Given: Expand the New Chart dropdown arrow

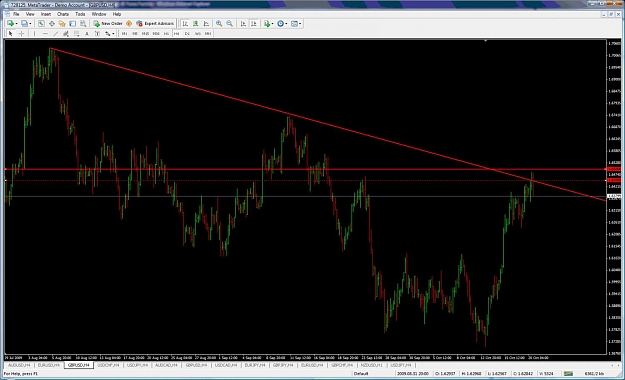Looking at the screenshot, I should [16, 24].
